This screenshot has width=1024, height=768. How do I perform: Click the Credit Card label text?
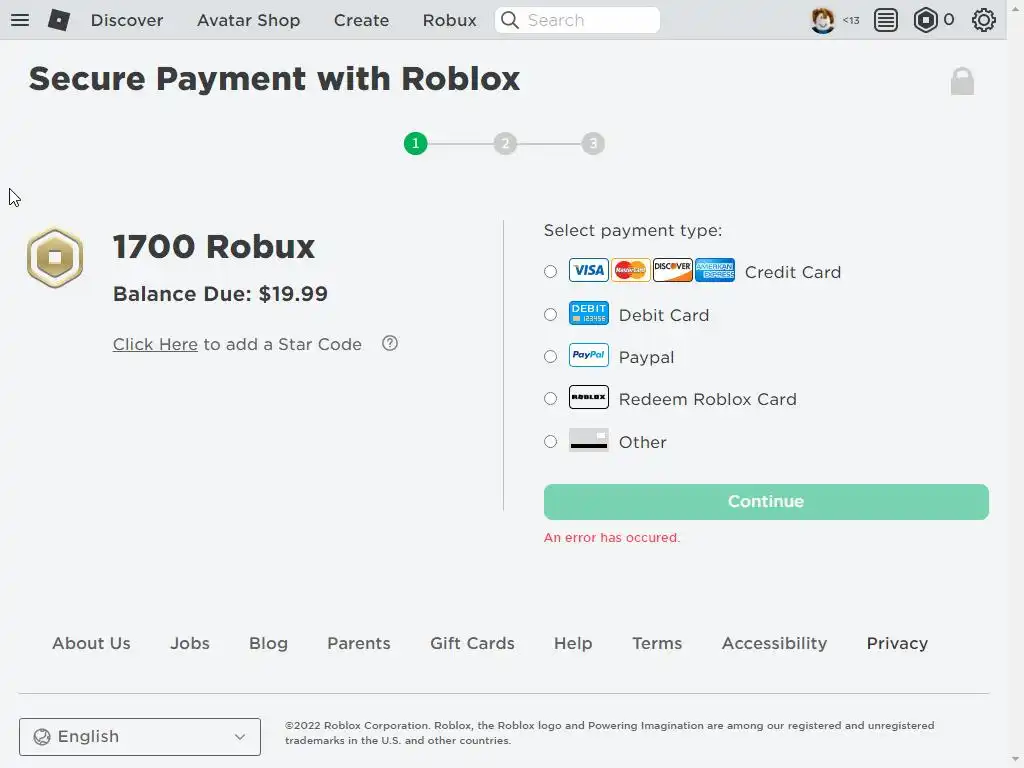coord(793,272)
